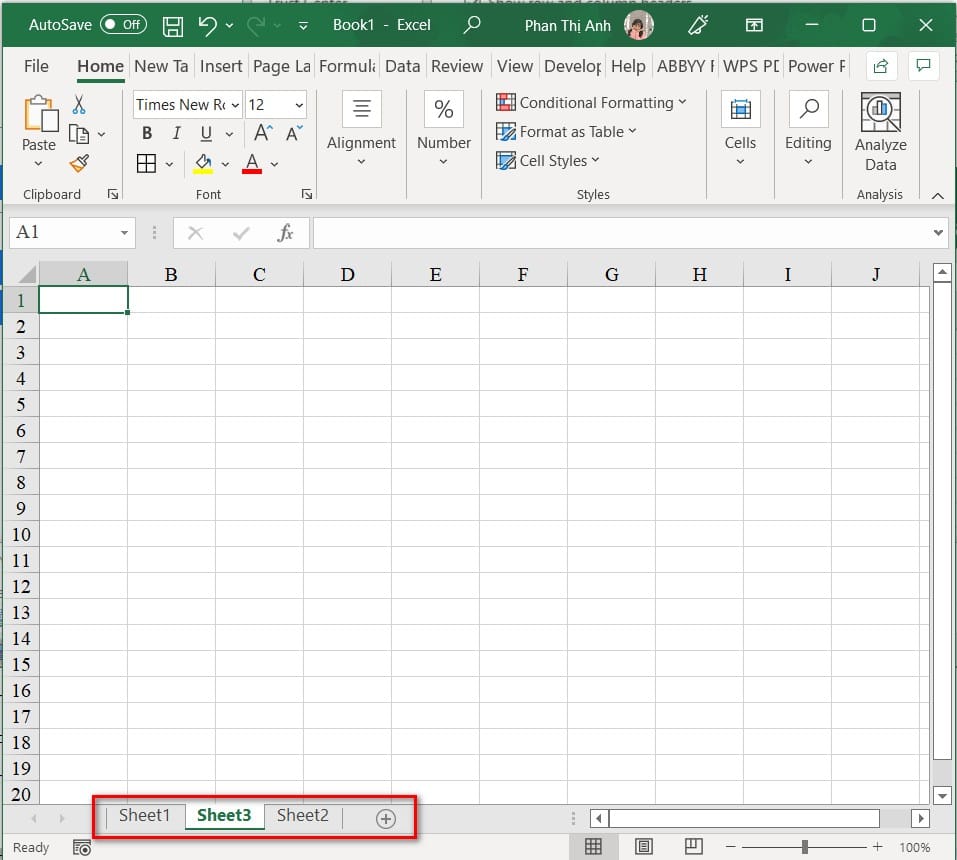Image resolution: width=957 pixels, height=860 pixels.
Task: Switch to Page Break Preview view icon
Action: 693,846
